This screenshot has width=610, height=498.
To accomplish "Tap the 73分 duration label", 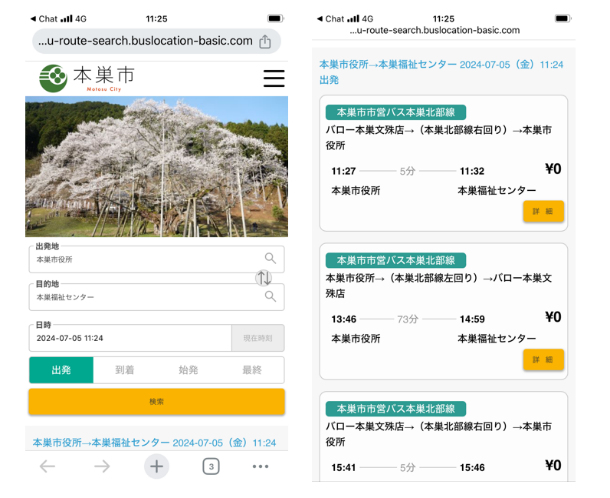I will pos(408,319).
